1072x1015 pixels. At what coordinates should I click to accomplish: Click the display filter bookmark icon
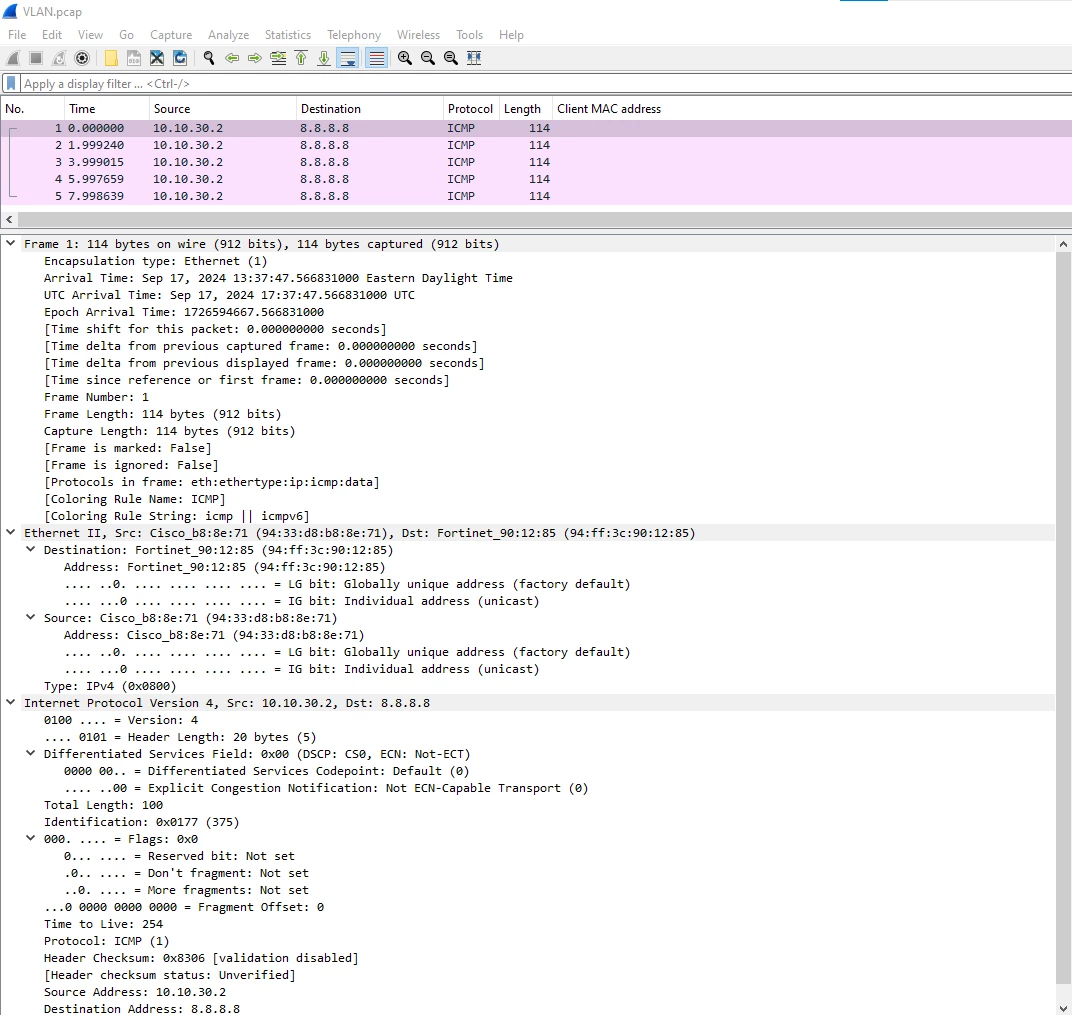(11, 83)
